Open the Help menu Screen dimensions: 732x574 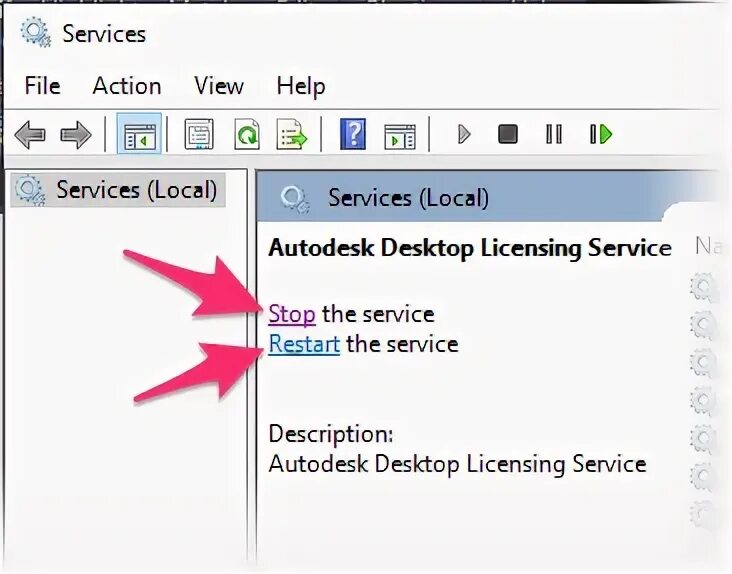pos(301,87)
